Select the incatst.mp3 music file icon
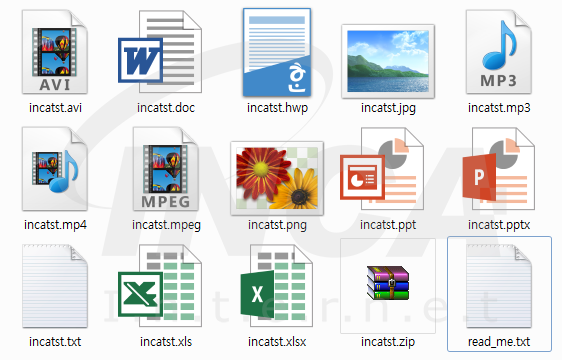The image size is (562, 360). pyautogui.click(x=499, y=52)
